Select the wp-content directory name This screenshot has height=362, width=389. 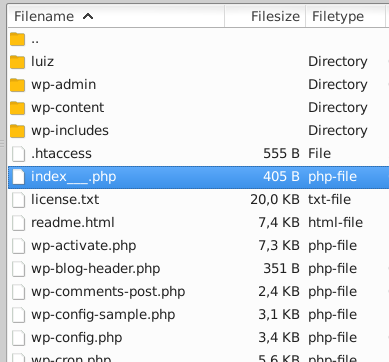click(x=68, y=108)
